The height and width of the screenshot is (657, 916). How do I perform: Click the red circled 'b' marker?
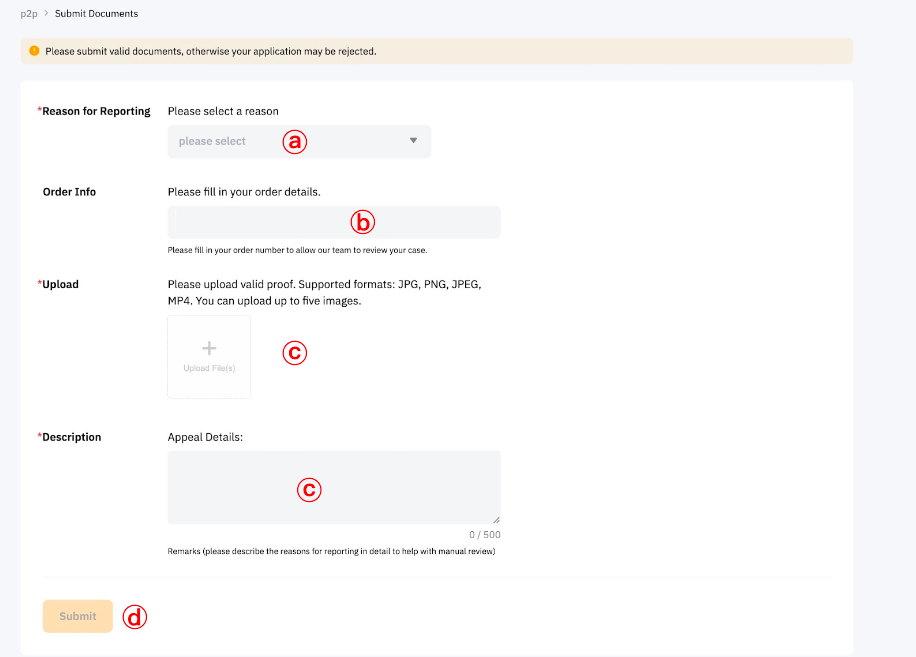[x=362, y=222]
